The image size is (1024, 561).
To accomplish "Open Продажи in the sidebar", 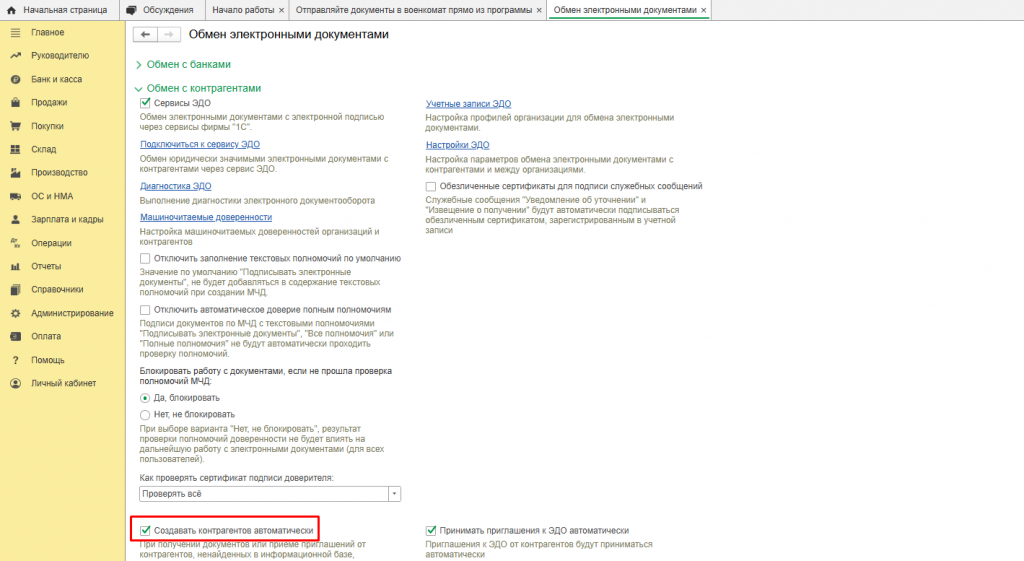I will (49, 103).
